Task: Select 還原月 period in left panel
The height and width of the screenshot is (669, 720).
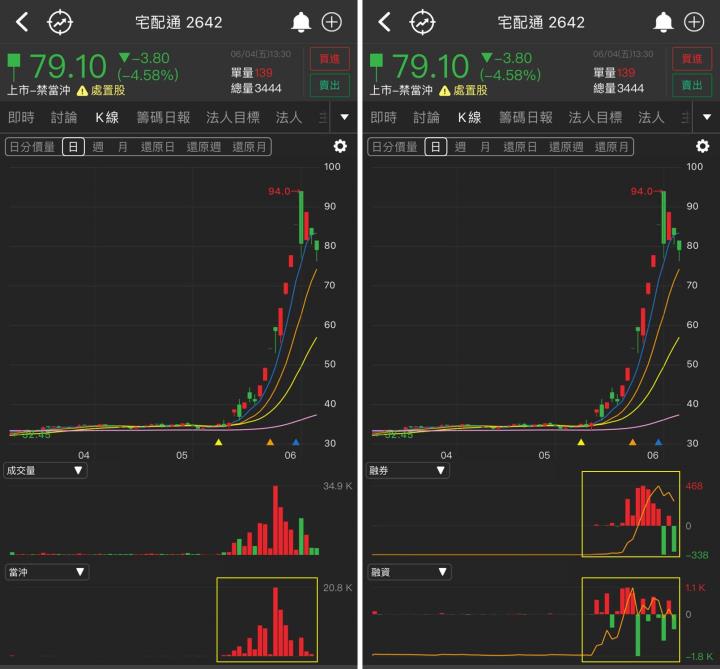Action: pyautogui.click(x=249, y=147)
